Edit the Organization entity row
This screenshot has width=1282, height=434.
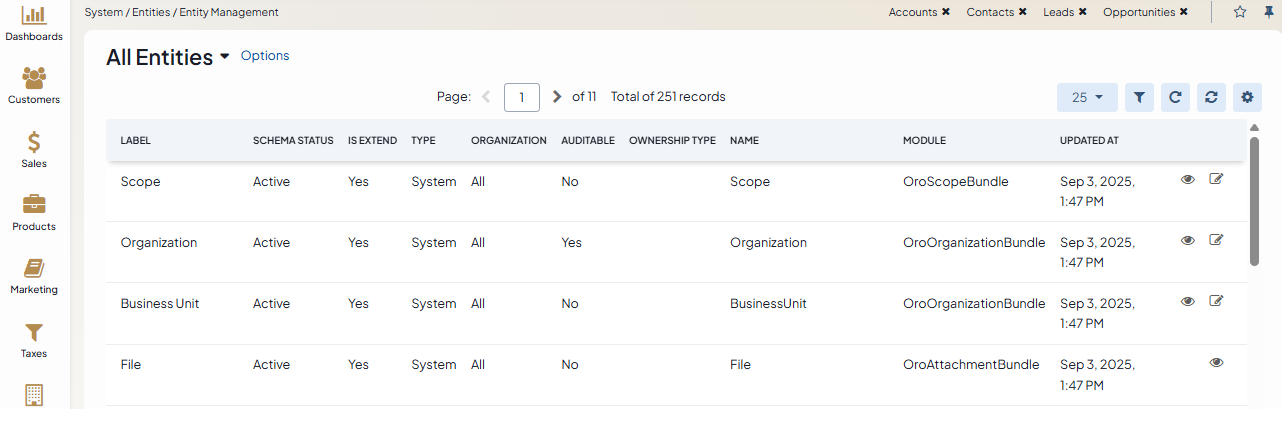[x=1216, y=240]
